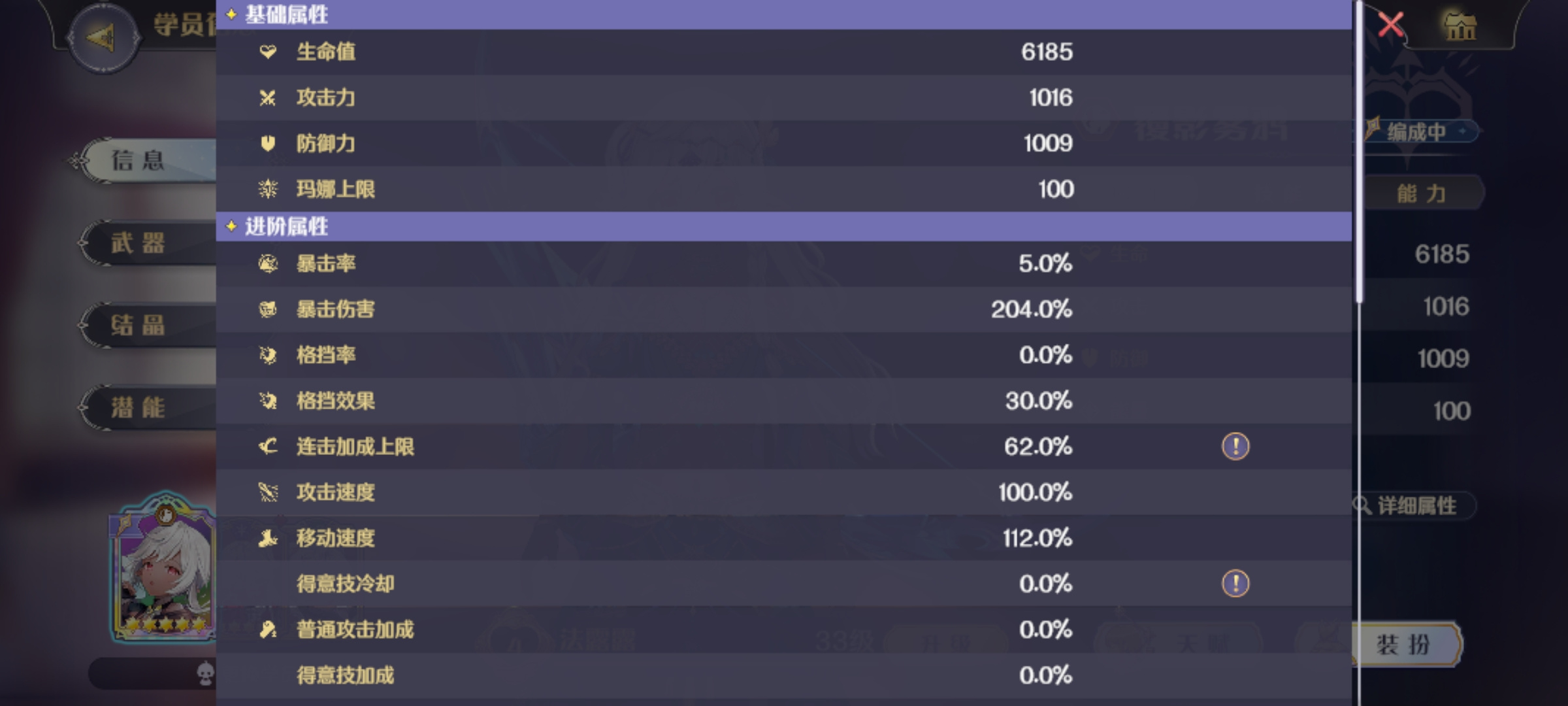Open the 装扮 button
The image size is (1568, 706).
[x=1405, y=645]
